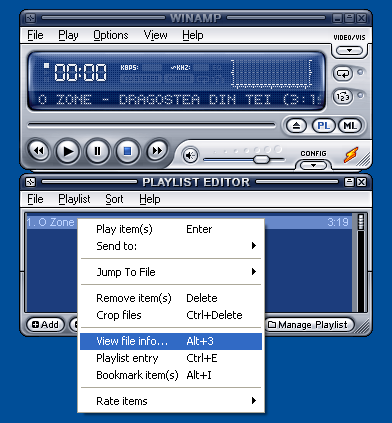This screenshot has height=423, width=392.
Task: Toggle windowshade mode on Playlist Editor
Action: [x=349, y=182]
